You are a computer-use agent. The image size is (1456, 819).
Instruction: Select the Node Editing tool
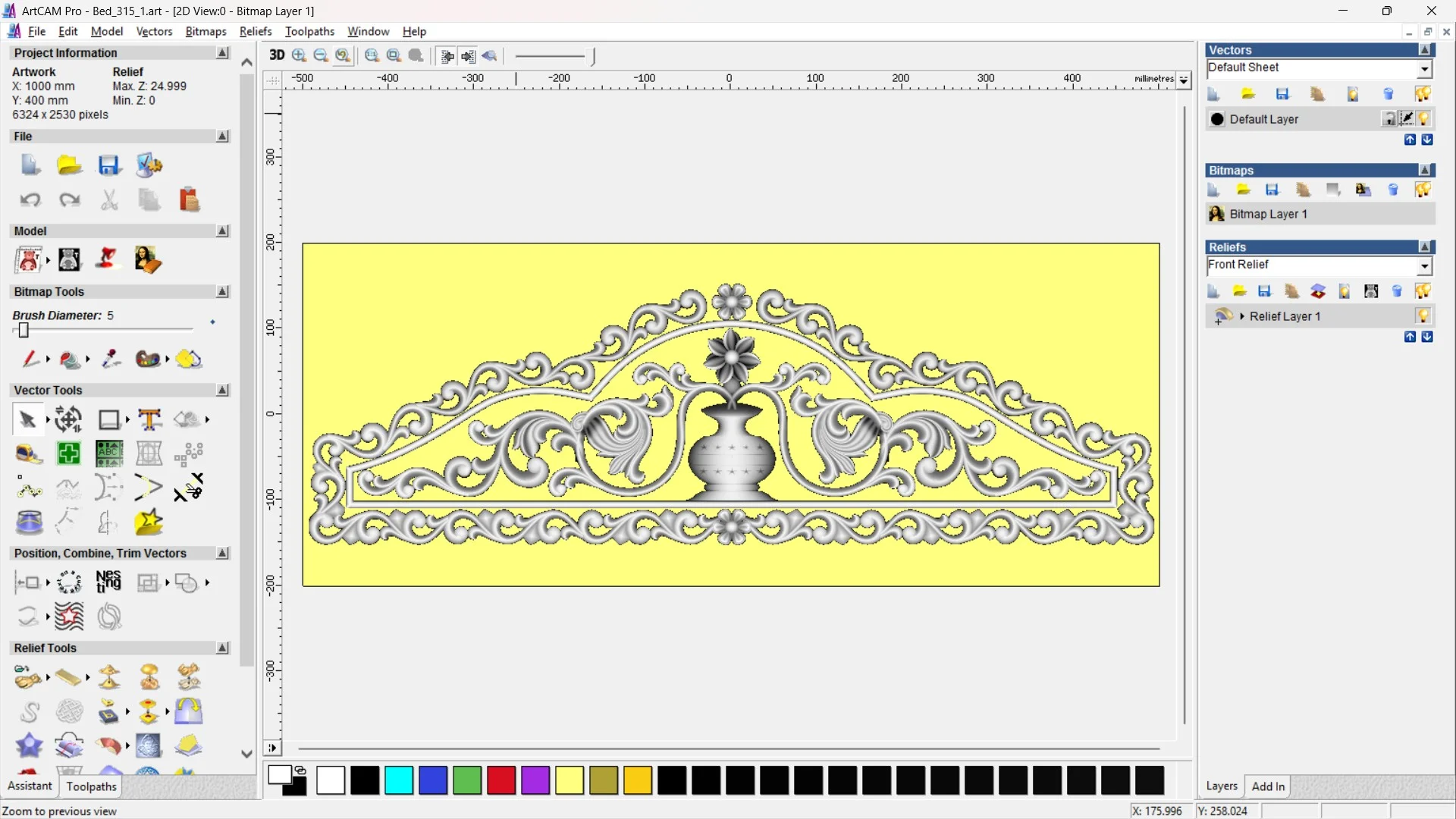point(29,488)
